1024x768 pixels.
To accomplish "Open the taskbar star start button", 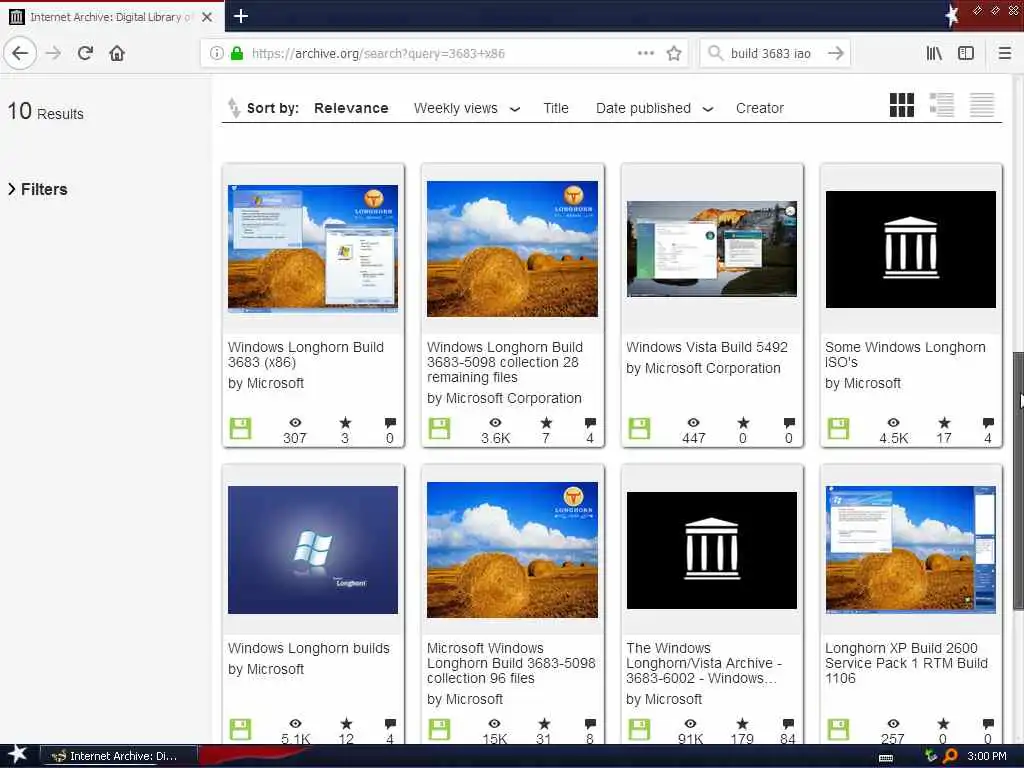I will (18, 755).
